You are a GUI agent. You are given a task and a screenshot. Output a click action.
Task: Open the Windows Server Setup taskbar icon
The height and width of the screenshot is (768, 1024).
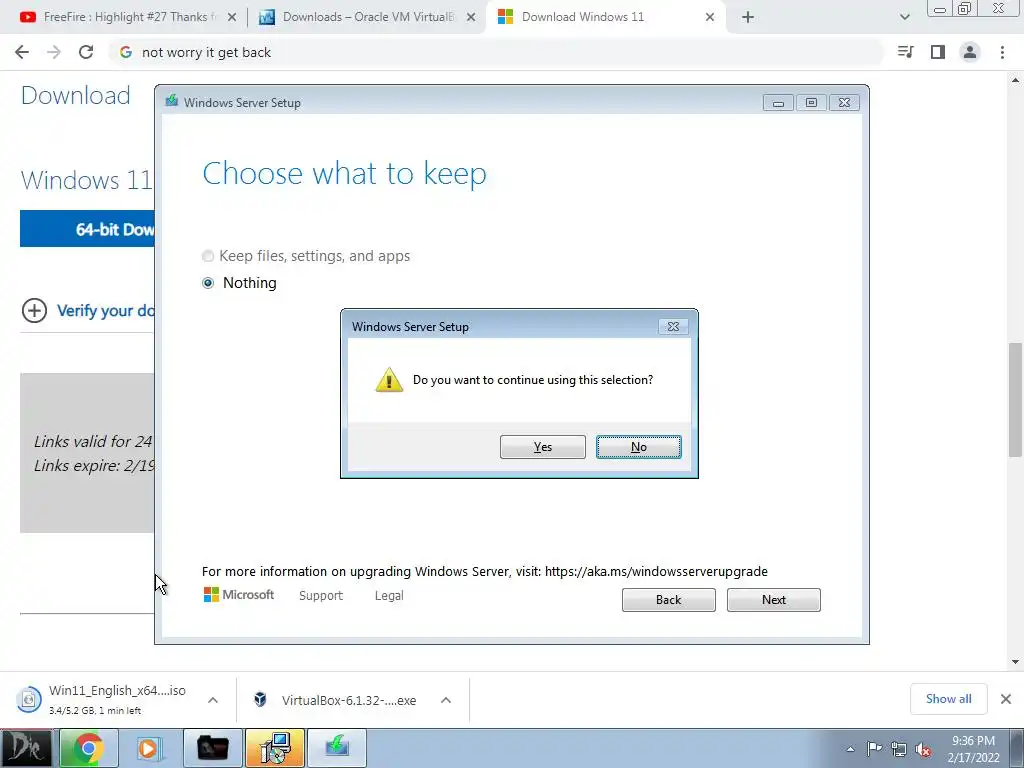(x=337, y=748)
